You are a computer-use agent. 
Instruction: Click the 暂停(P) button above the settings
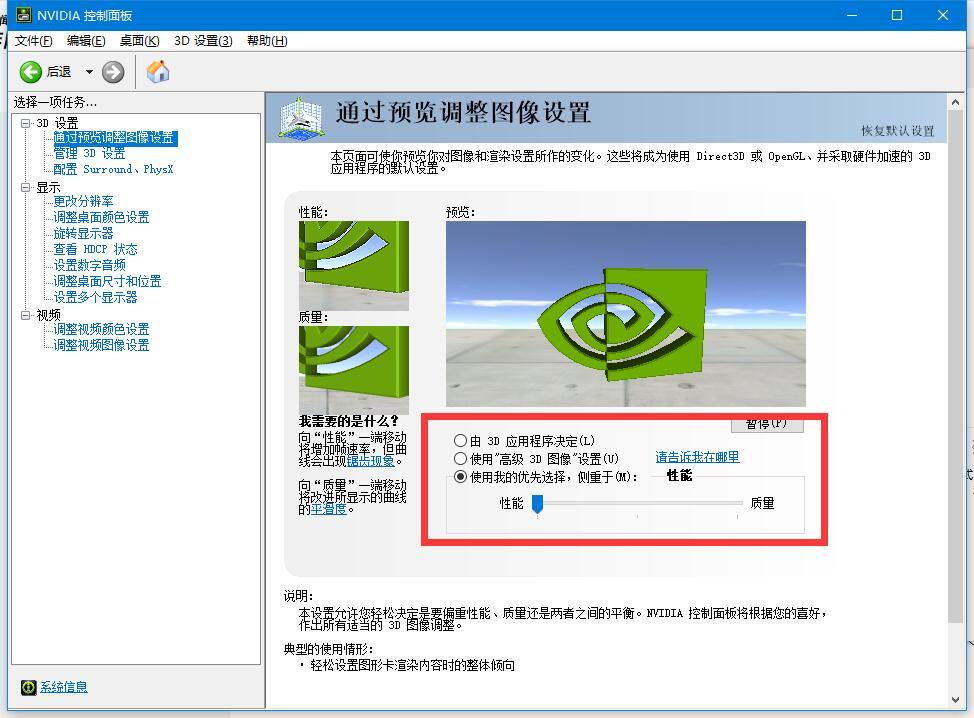point(767,424)
